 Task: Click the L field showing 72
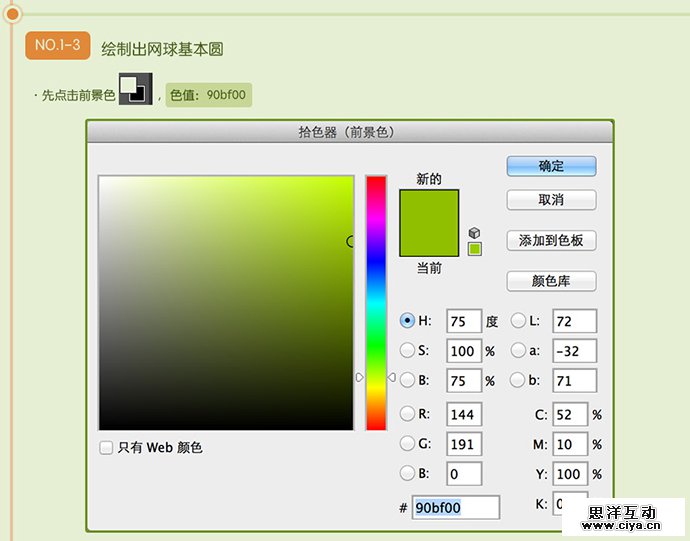point(575,321)
